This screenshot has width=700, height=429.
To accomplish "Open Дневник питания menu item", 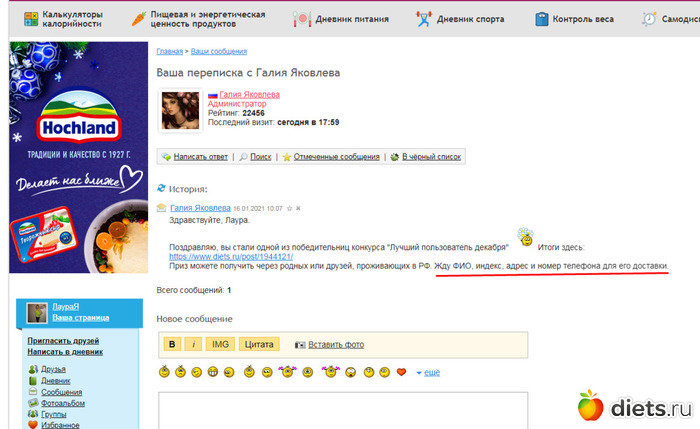I will pyautogui.click(x=340, y=19).
